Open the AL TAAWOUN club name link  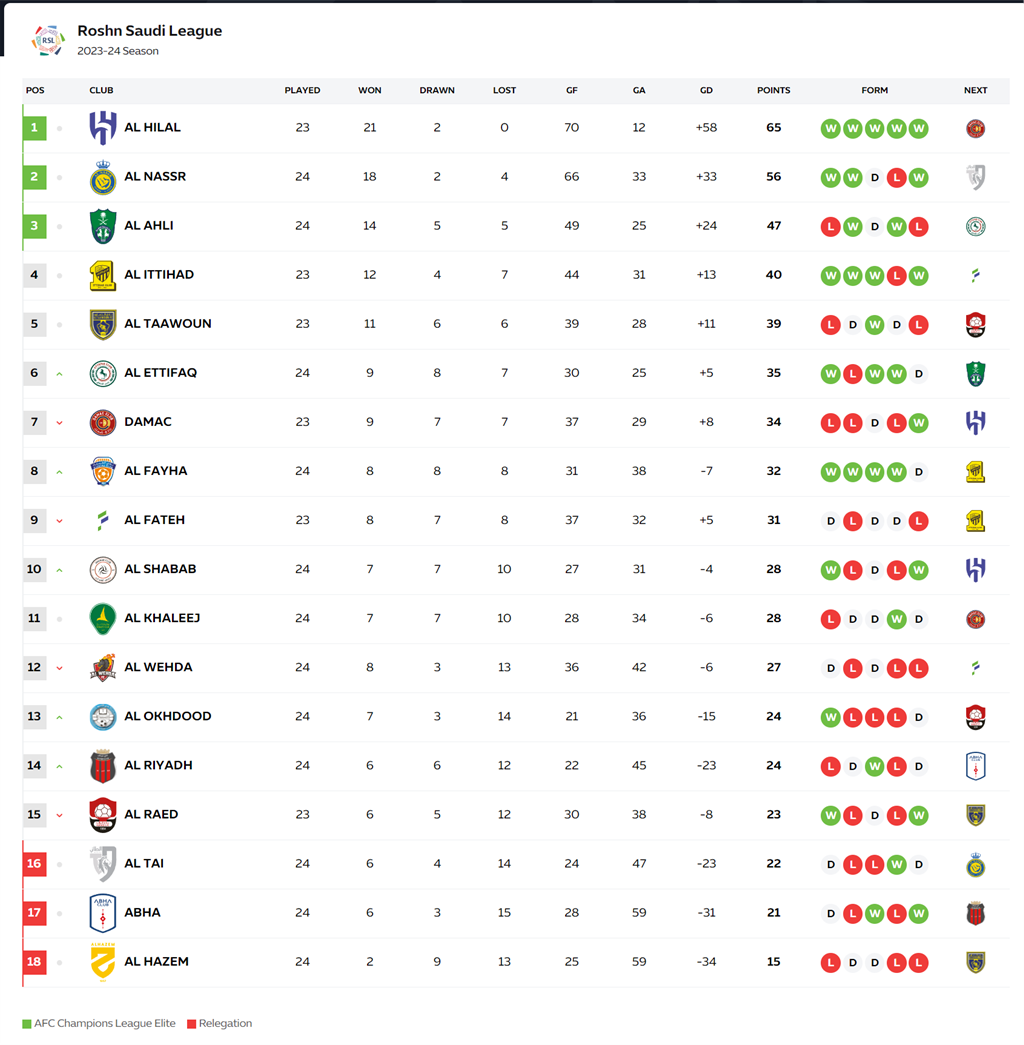[x=167, y=324]
